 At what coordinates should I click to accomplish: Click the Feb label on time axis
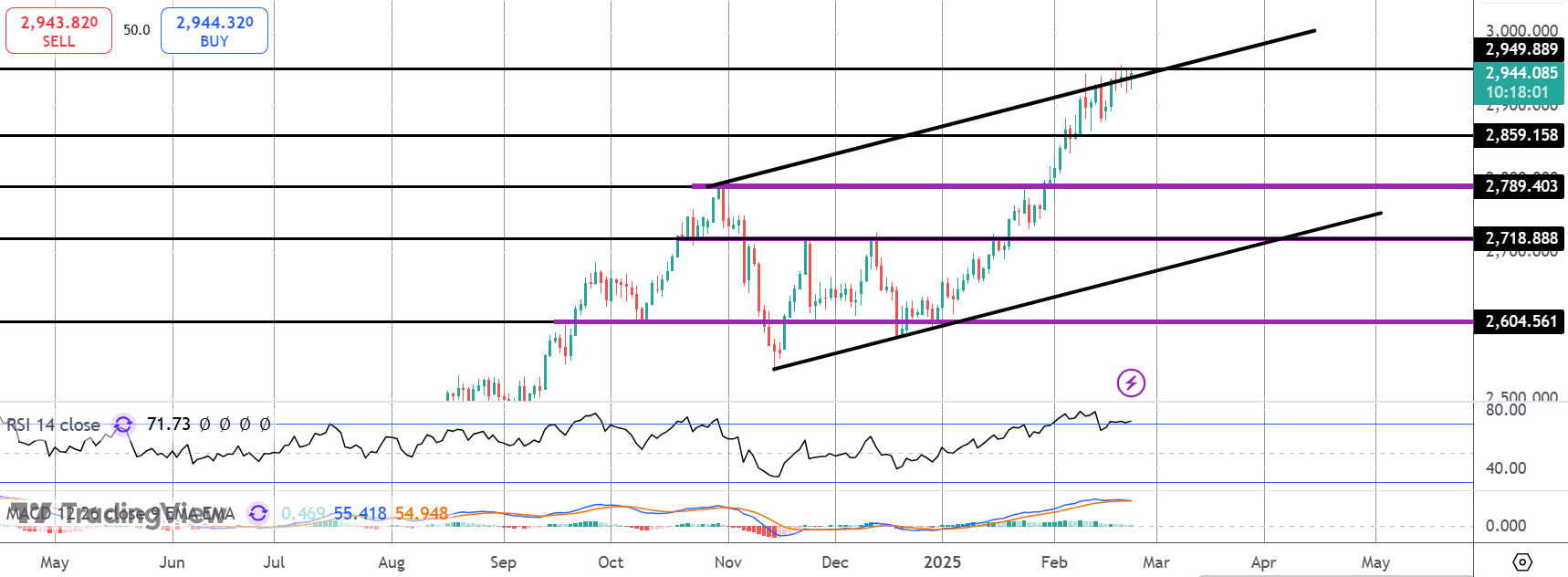pos(1054,562)
